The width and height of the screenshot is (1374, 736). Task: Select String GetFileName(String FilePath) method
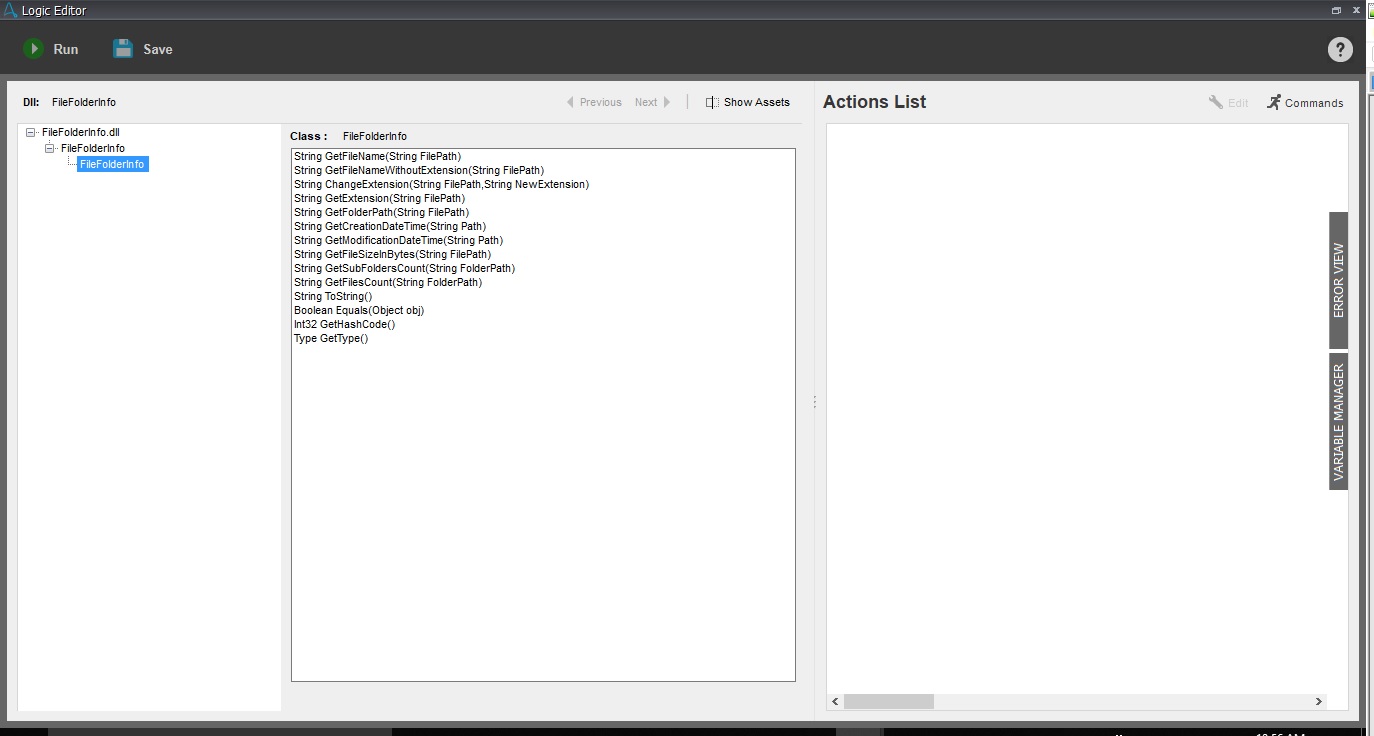pos(377,156)
